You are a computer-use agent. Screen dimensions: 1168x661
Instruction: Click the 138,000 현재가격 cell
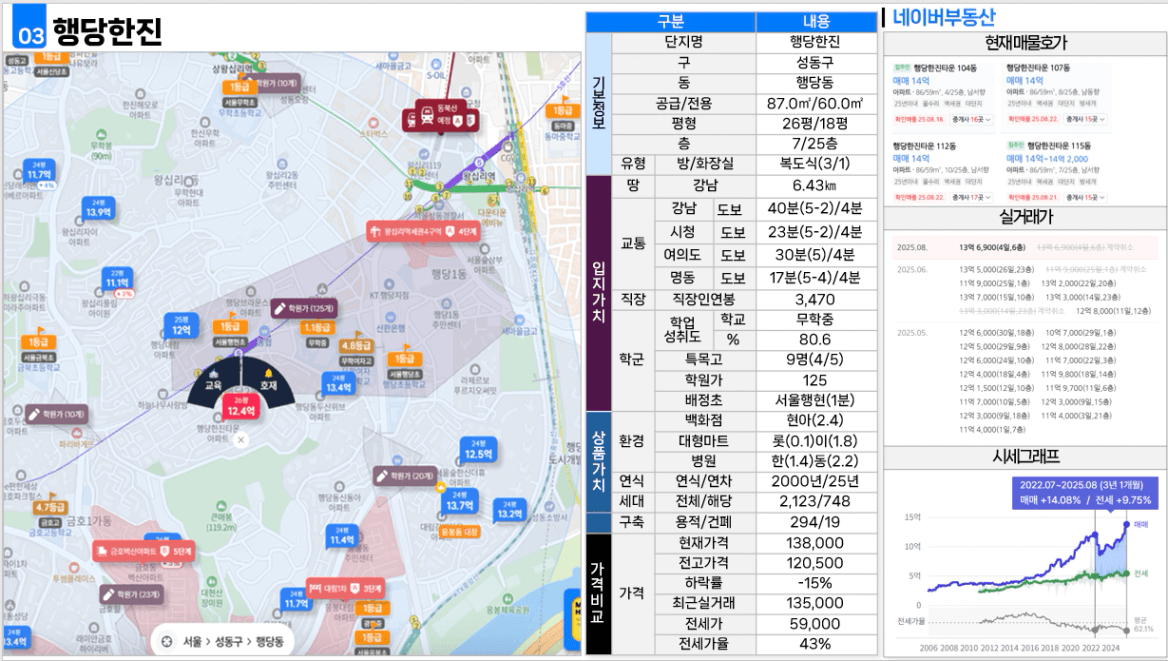click(x=815, y=543)
